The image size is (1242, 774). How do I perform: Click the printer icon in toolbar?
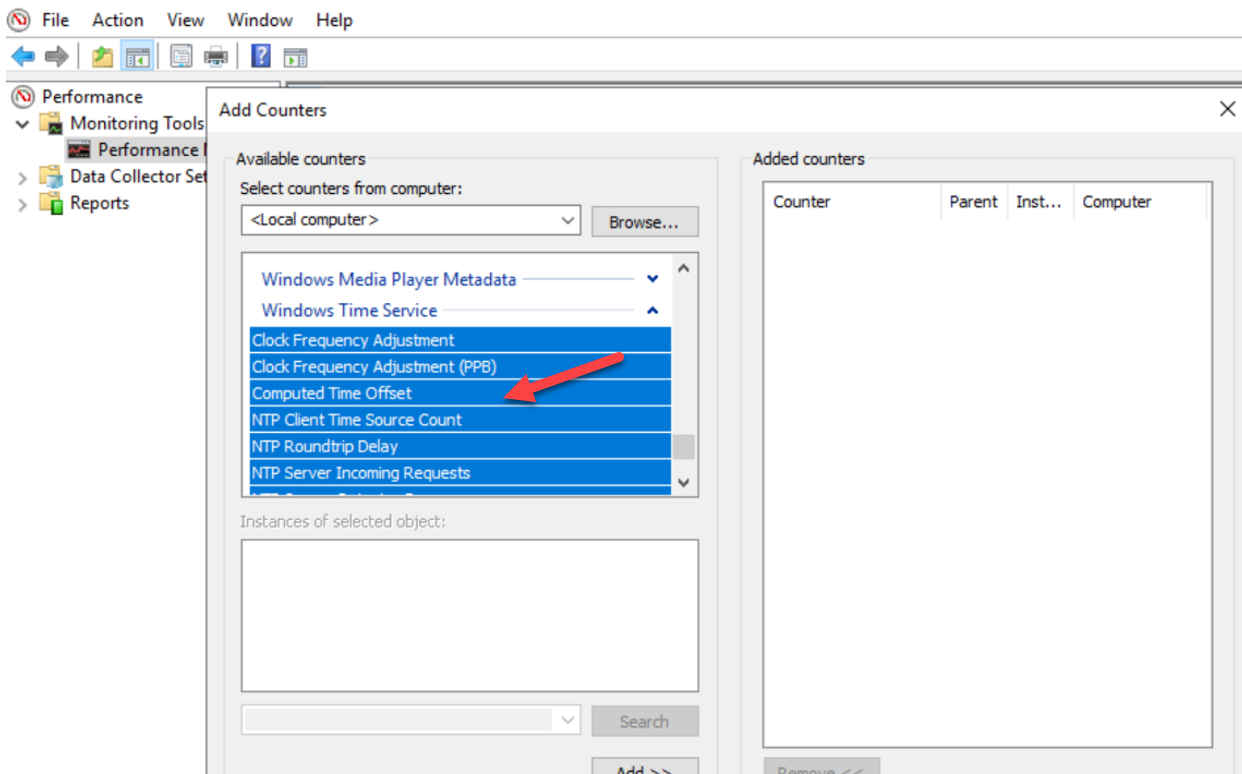pos(216,57)
